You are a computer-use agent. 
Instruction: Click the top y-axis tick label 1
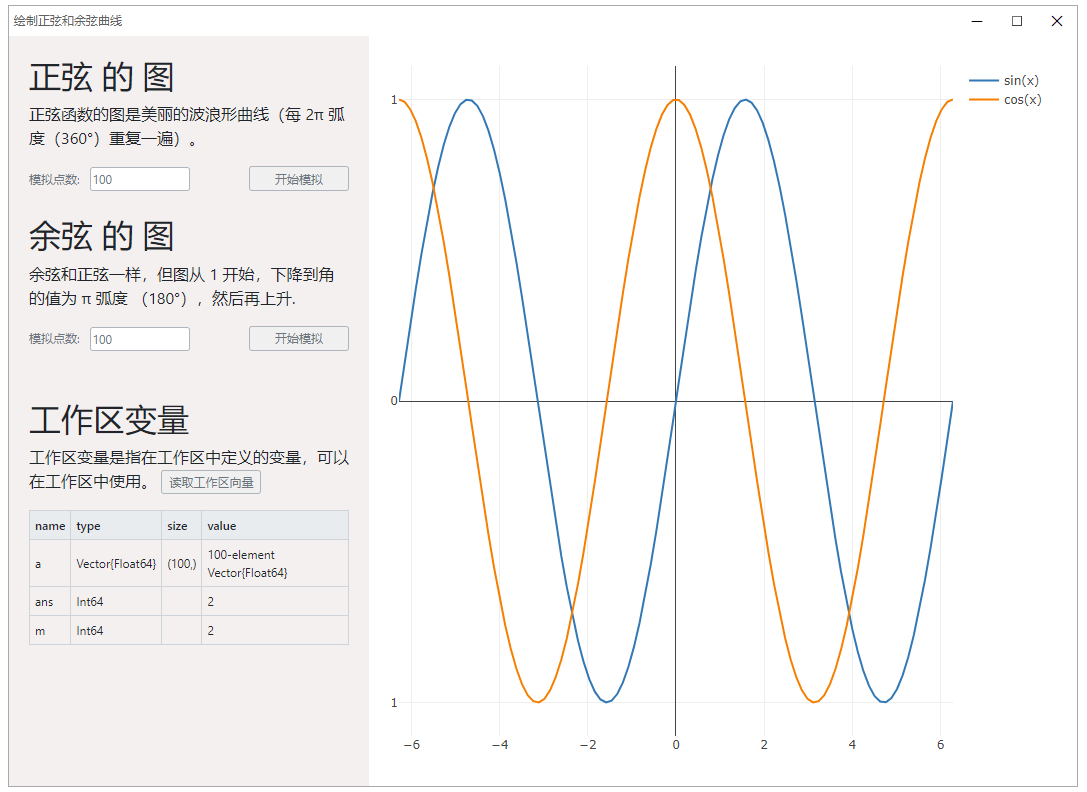pyautogui.click(x=394, y=100)
